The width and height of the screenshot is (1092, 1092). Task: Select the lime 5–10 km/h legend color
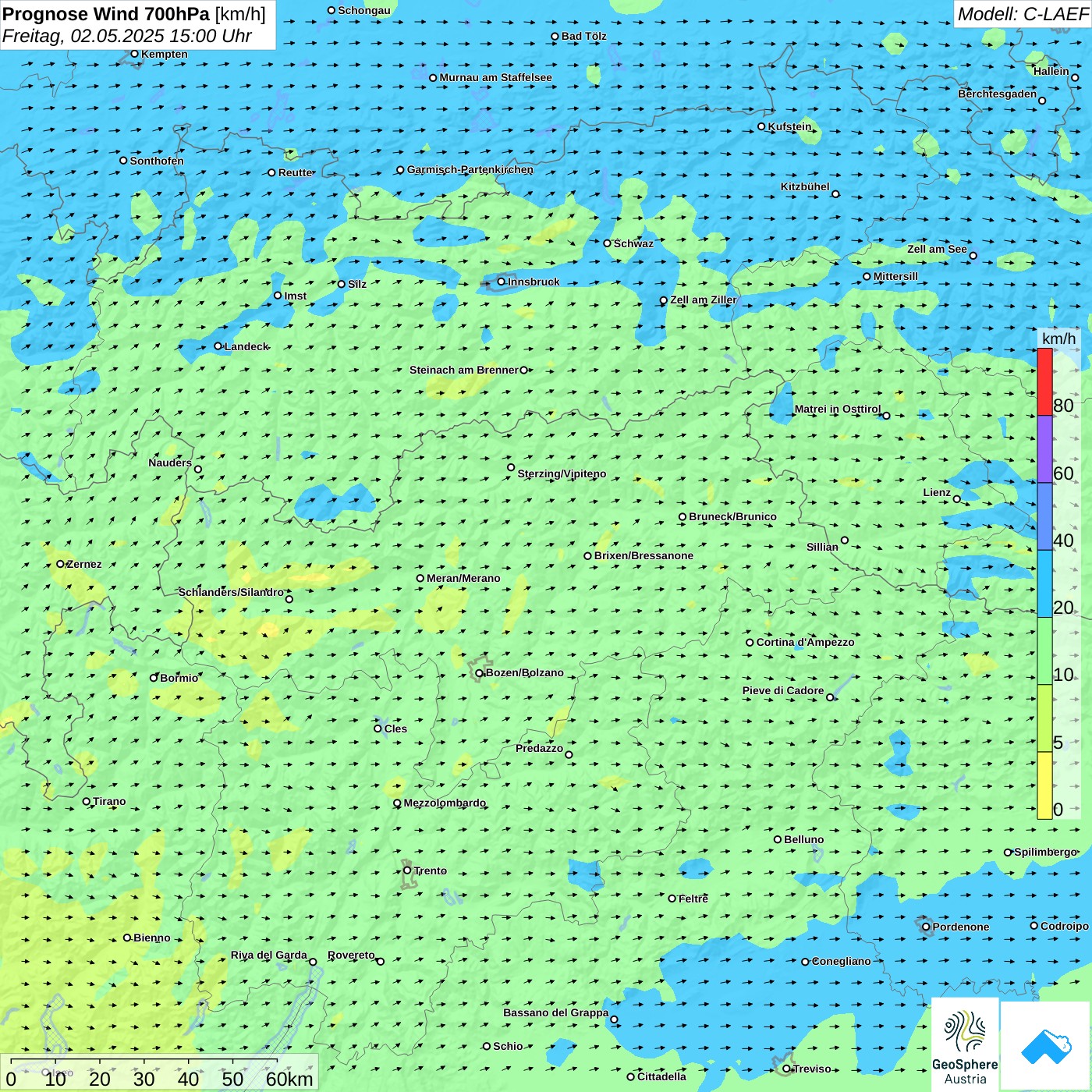point(1044,718)
